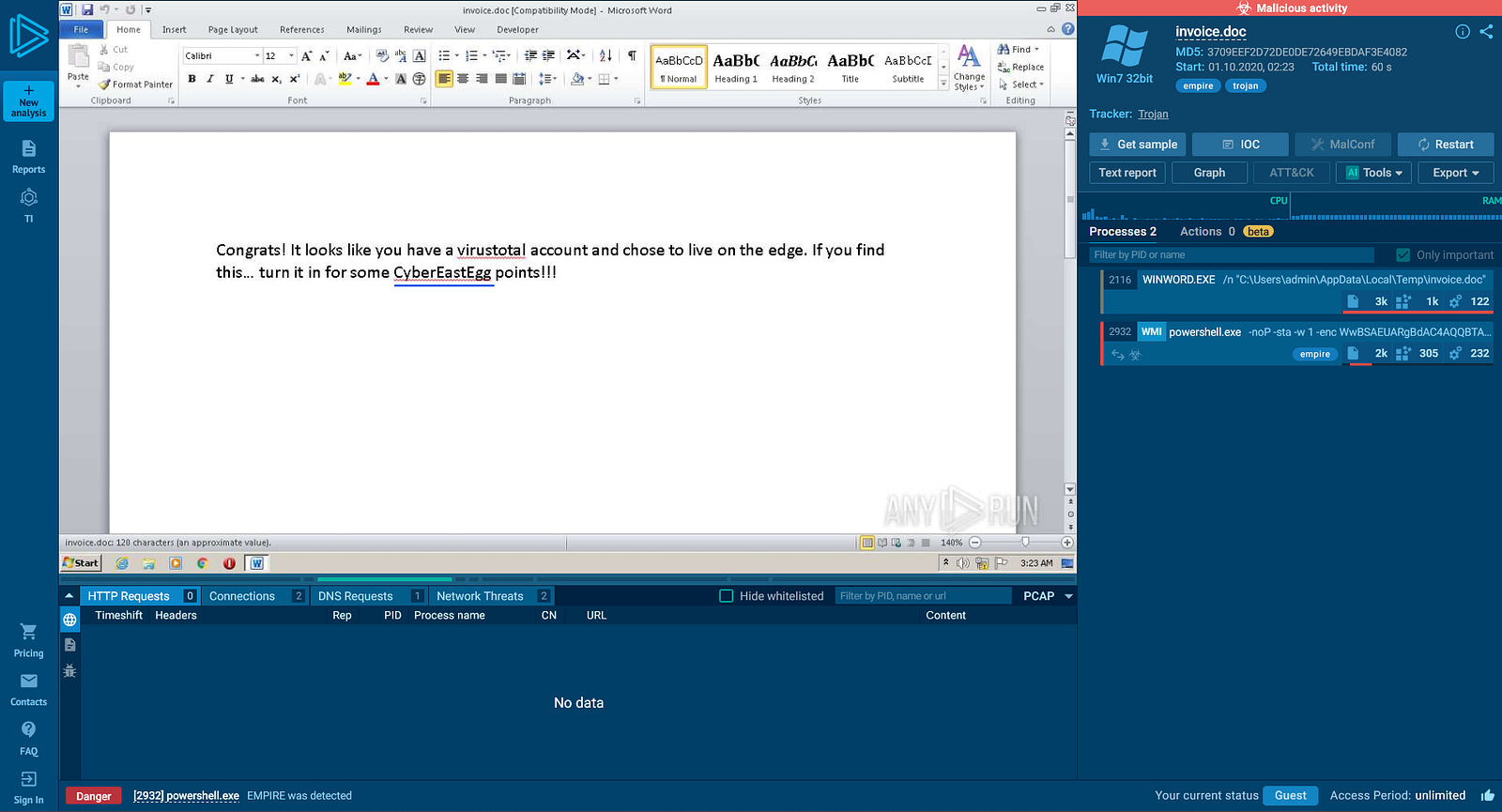This screenshot has width=1502, height=812.
Task: Click the Replace tool in Word
Action: pos(1020,67)
